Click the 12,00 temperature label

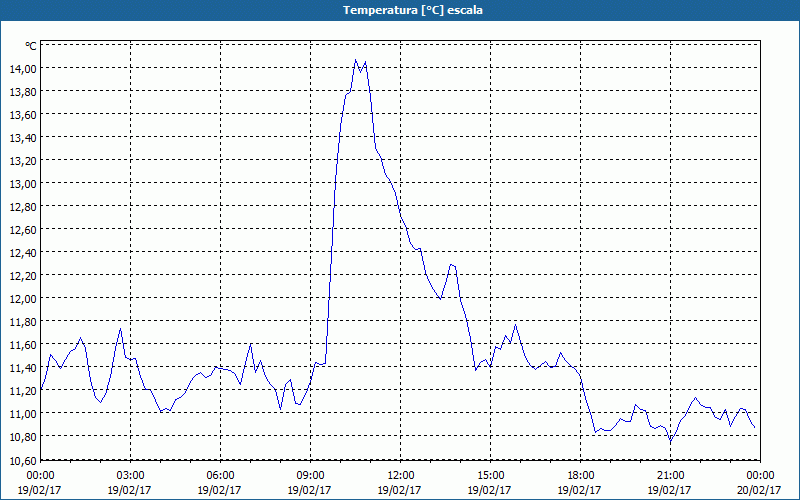(x=22, y=298)
